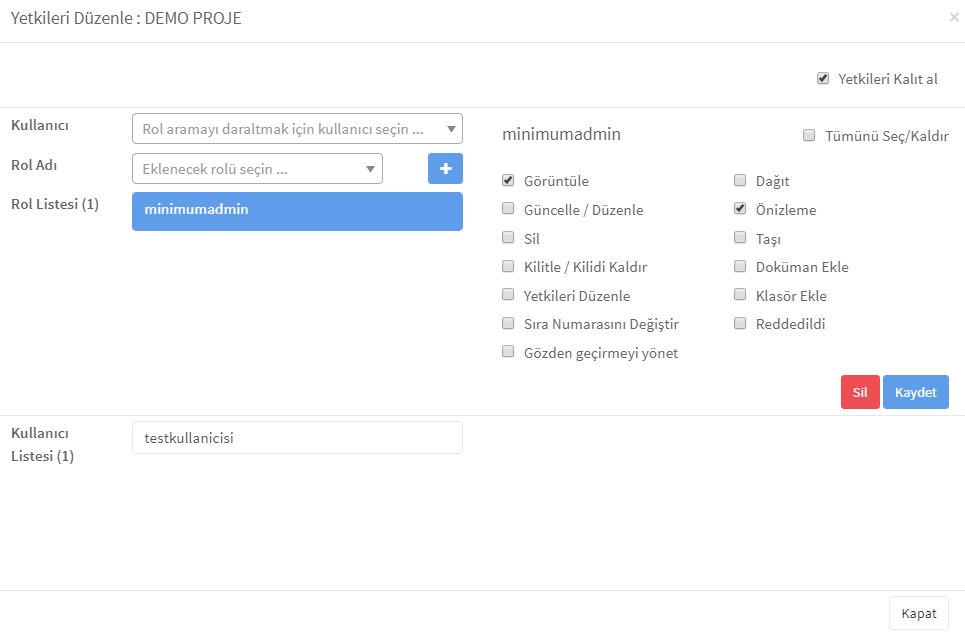The image size is (965, 640).
Task: Uncheck the Görüntüle permission
Action: point(508,180)
